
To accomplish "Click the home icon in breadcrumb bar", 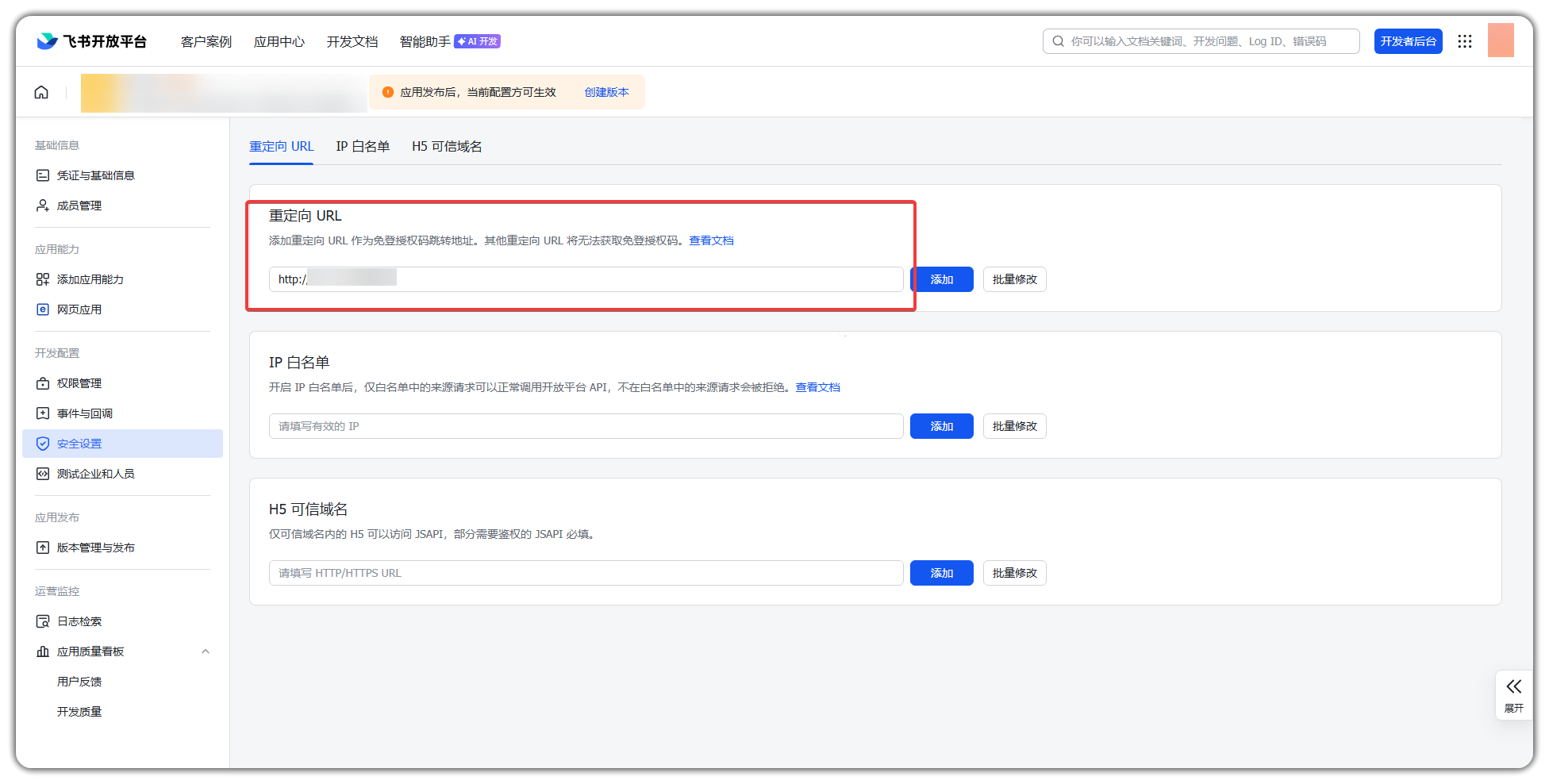I will click(41, 93).
